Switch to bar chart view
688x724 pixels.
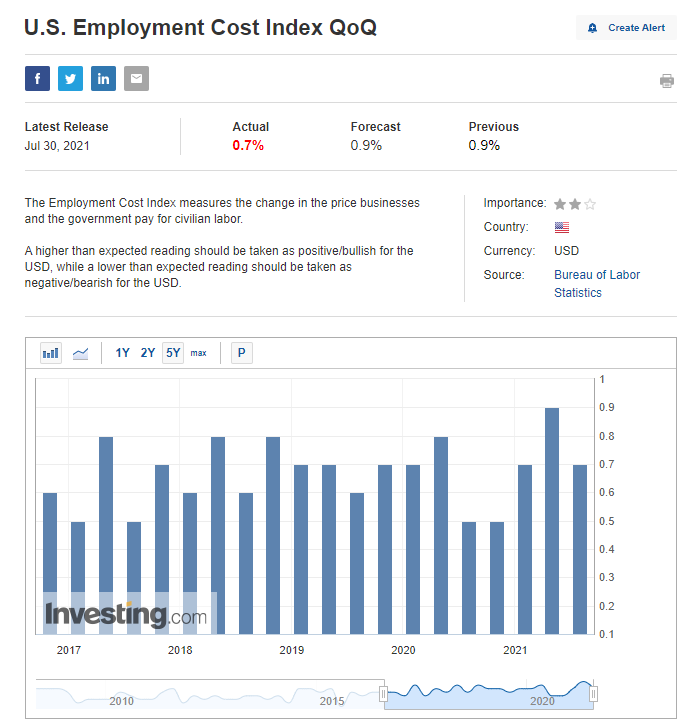pos(51,353)
